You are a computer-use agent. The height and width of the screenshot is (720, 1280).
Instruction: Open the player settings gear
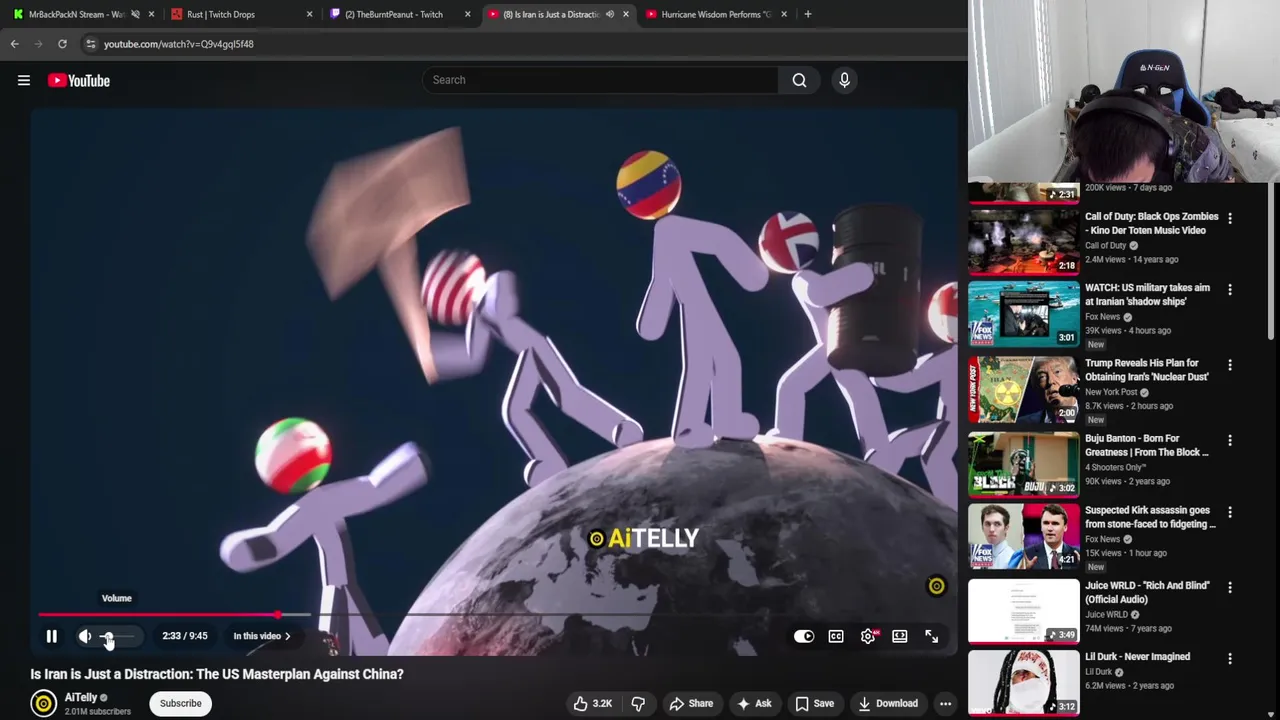click(x=868, y=636)
